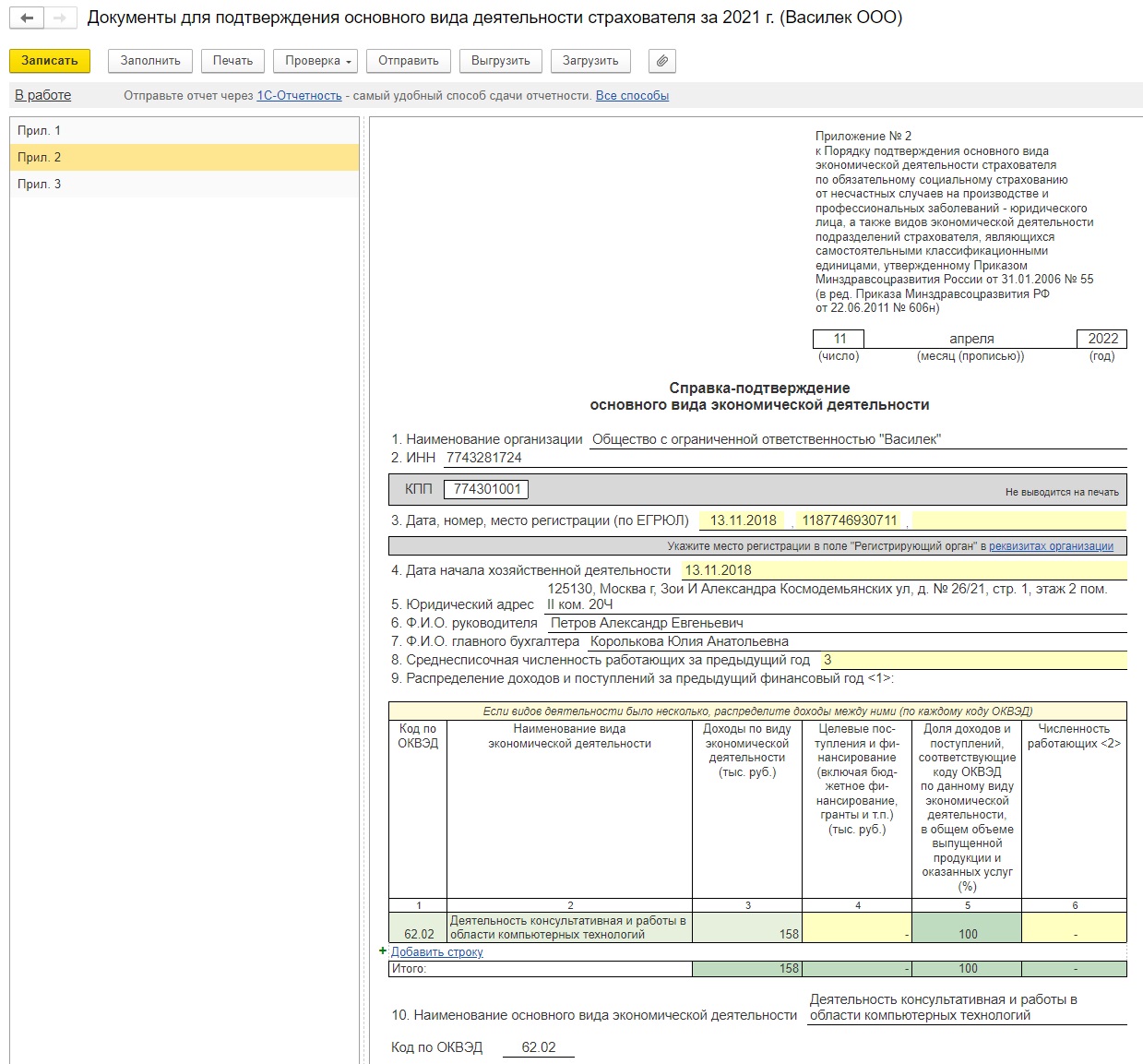This screenshot has width=1143, height=1064.
Task: Click the income cell 158 in row 62.02
Action: click(747, 927)
